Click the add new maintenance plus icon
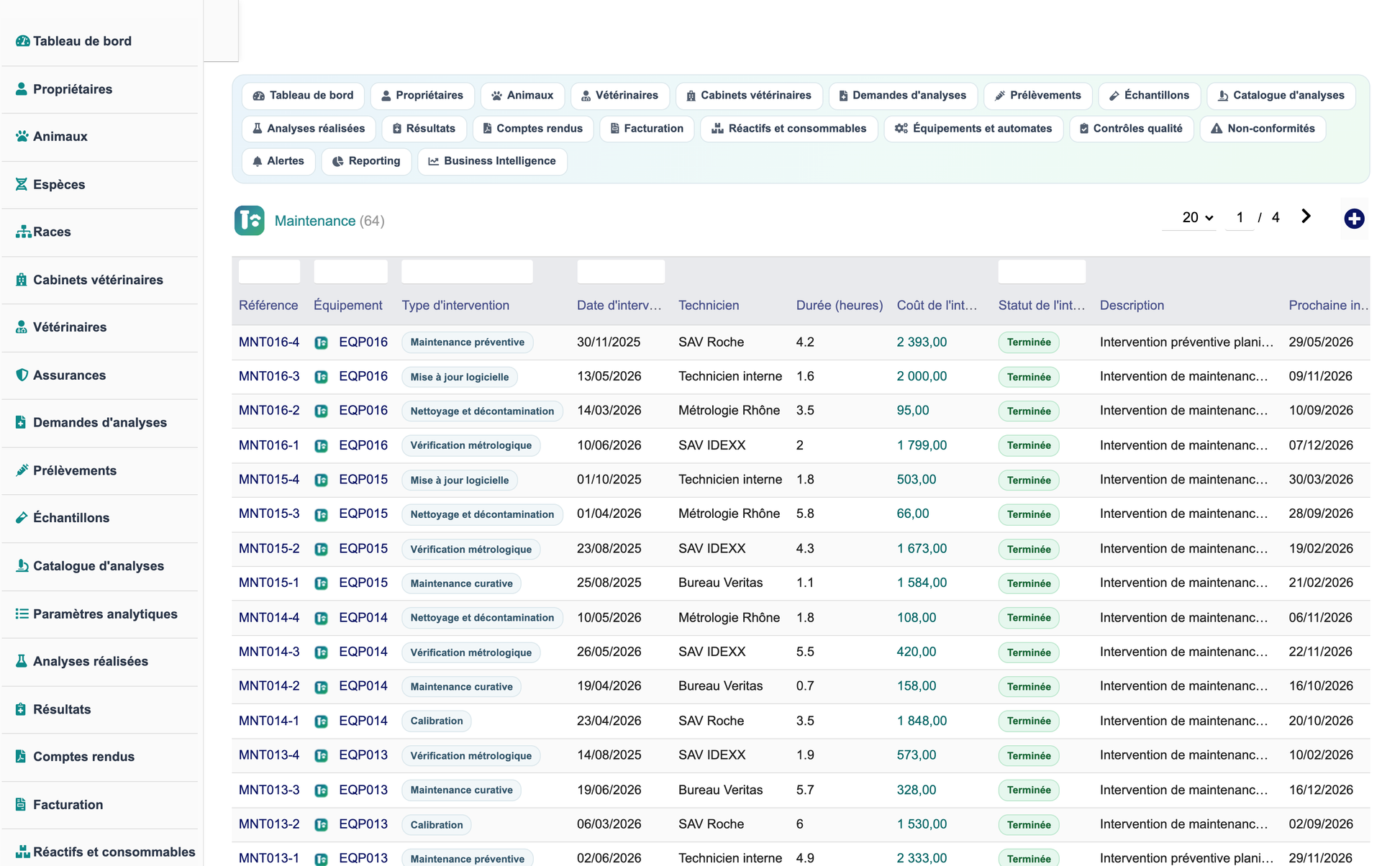The width and height of the screenshot is (1400, 866). click(1354, 219)
